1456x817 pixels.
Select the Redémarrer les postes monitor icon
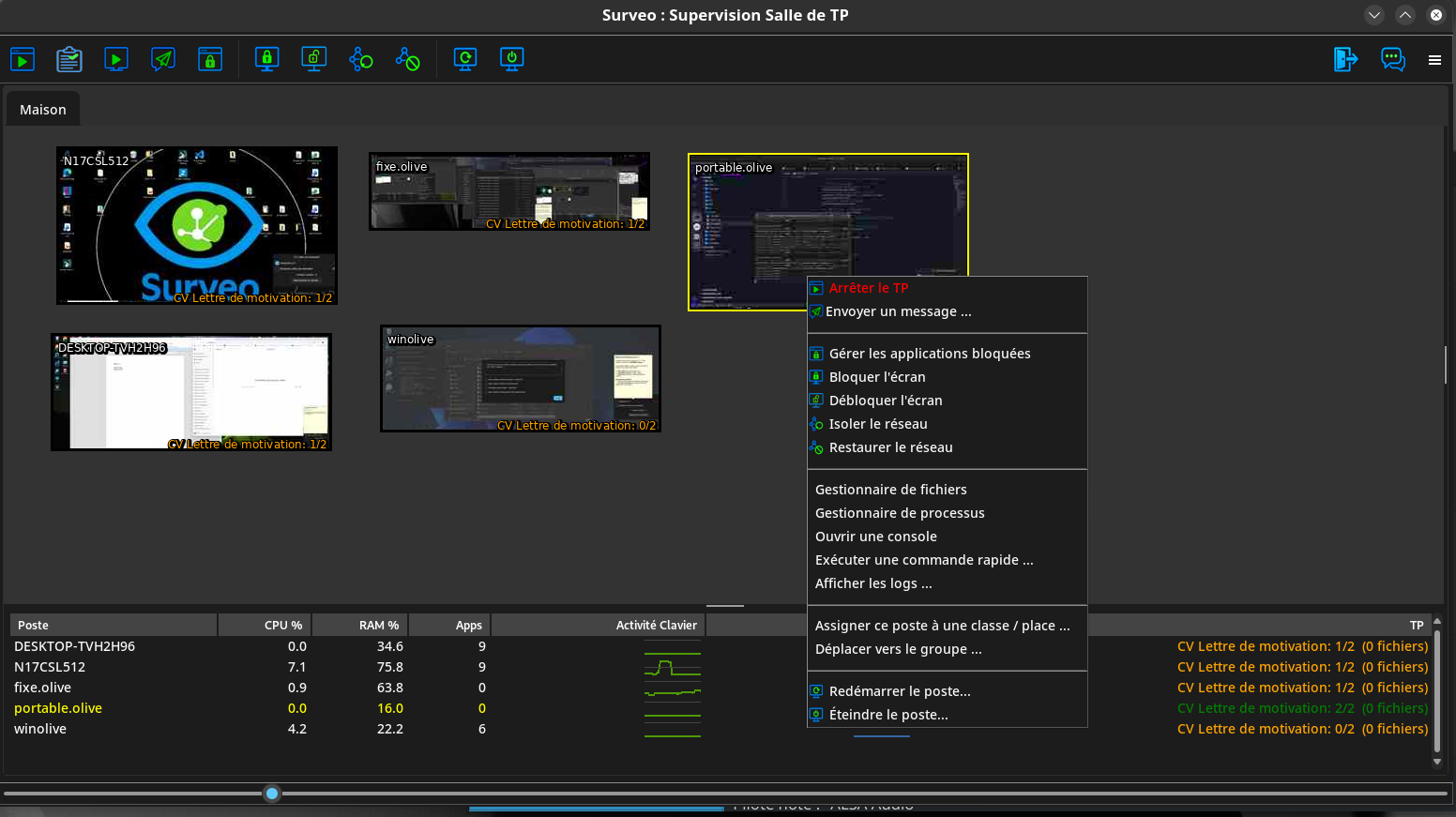tap(464, 58)
